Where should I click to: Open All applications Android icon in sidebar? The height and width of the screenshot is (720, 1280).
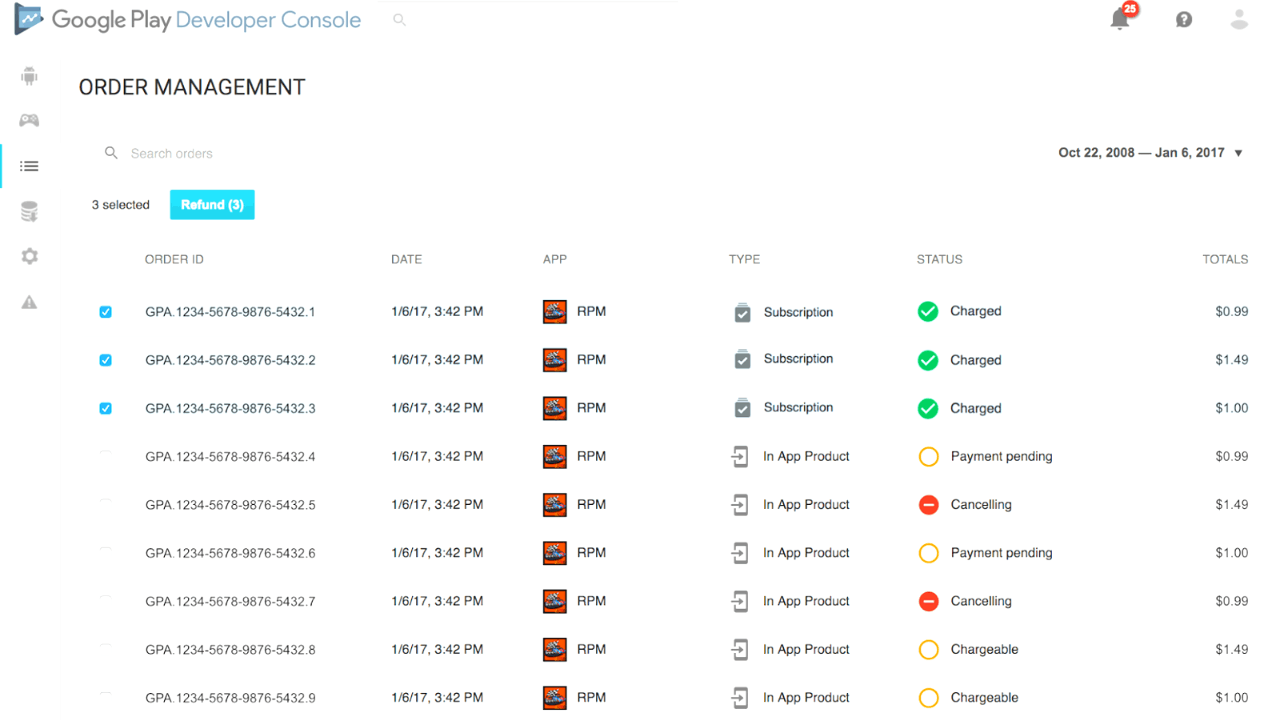[x=29, y=76]
